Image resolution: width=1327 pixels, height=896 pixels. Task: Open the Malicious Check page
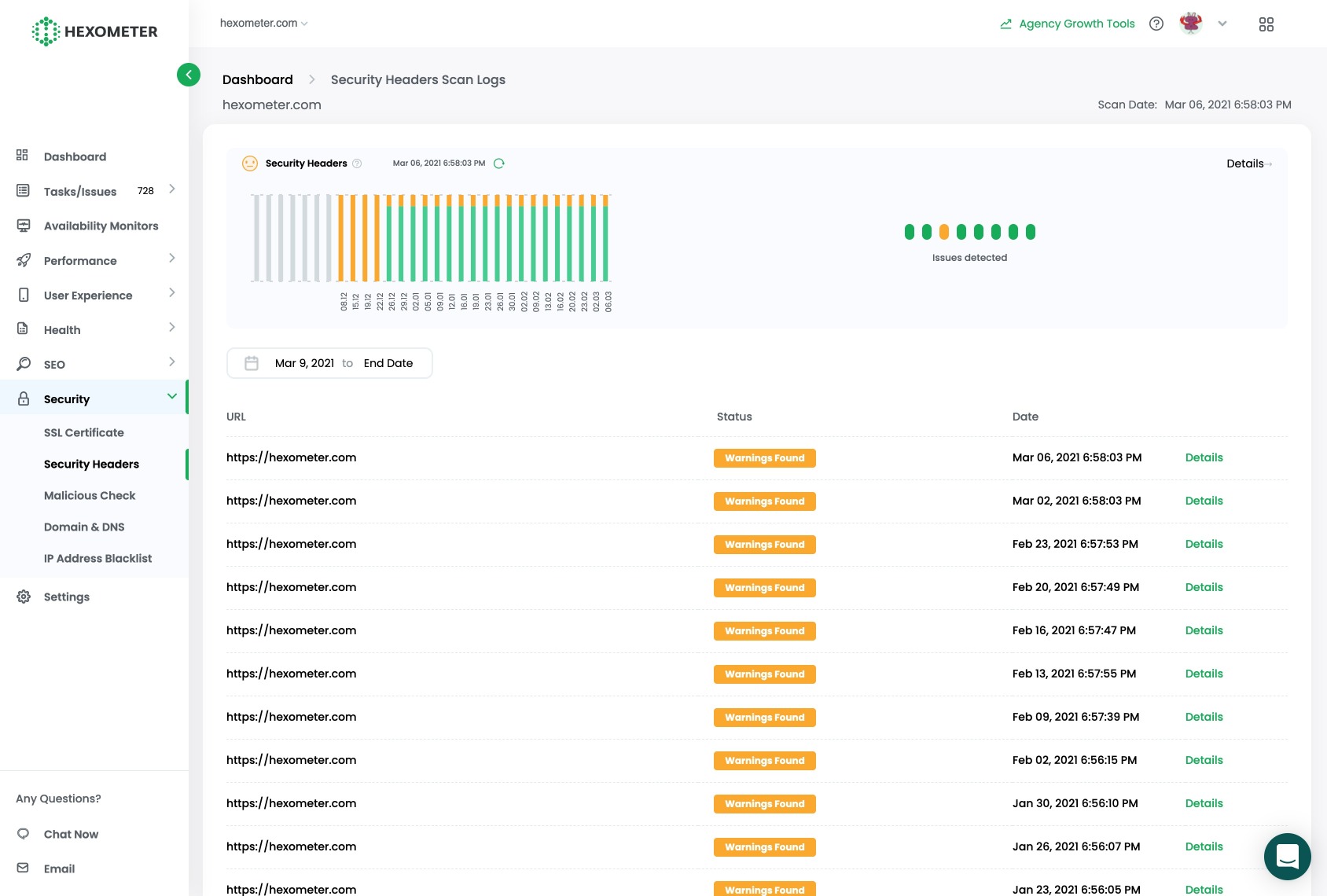(90, 495)
